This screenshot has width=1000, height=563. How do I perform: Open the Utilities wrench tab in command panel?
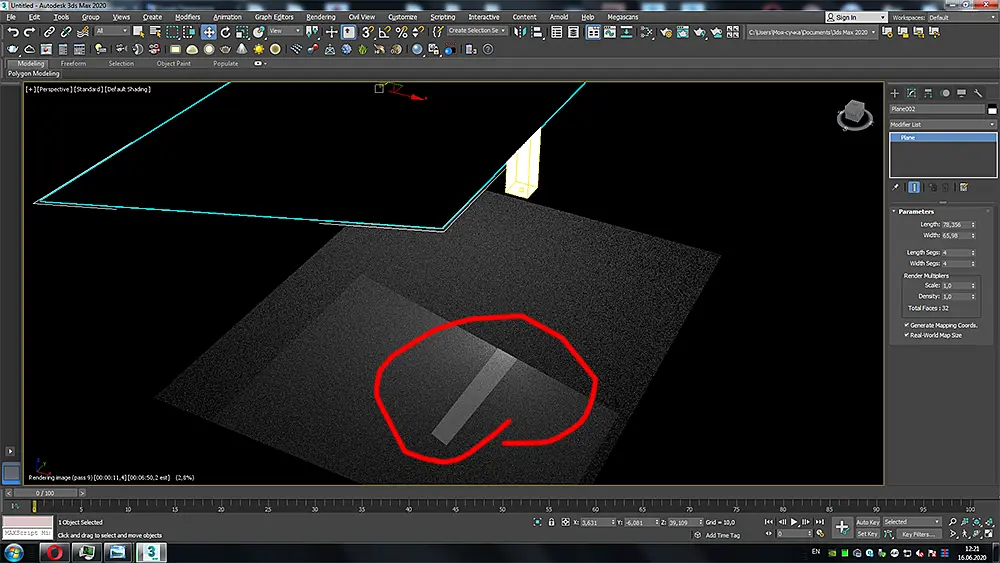coord(978,93)
